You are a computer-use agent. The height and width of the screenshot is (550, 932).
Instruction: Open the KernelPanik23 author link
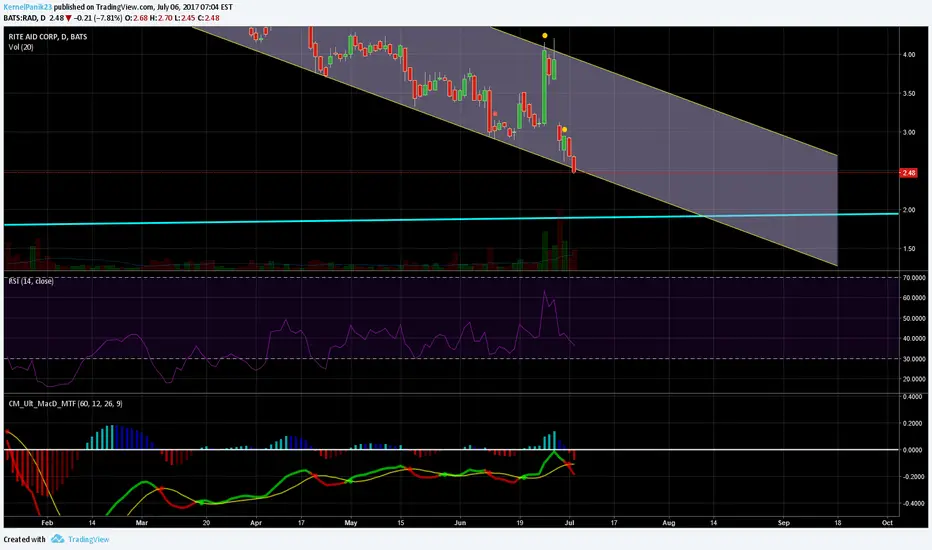[27, 7]
